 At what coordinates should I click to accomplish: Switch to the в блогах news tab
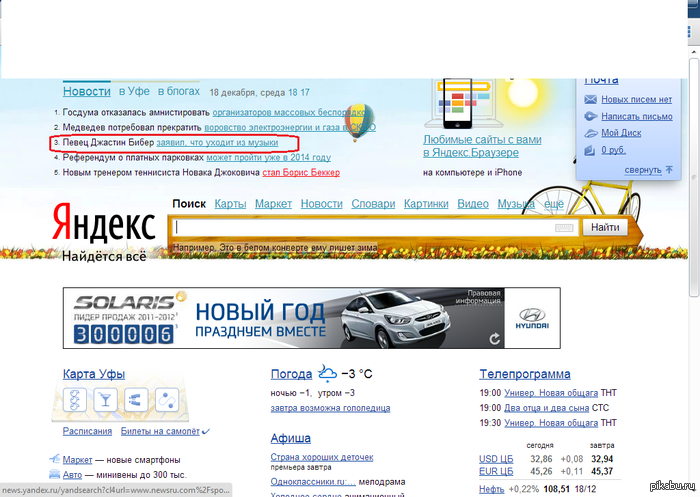tap(179, 91)
